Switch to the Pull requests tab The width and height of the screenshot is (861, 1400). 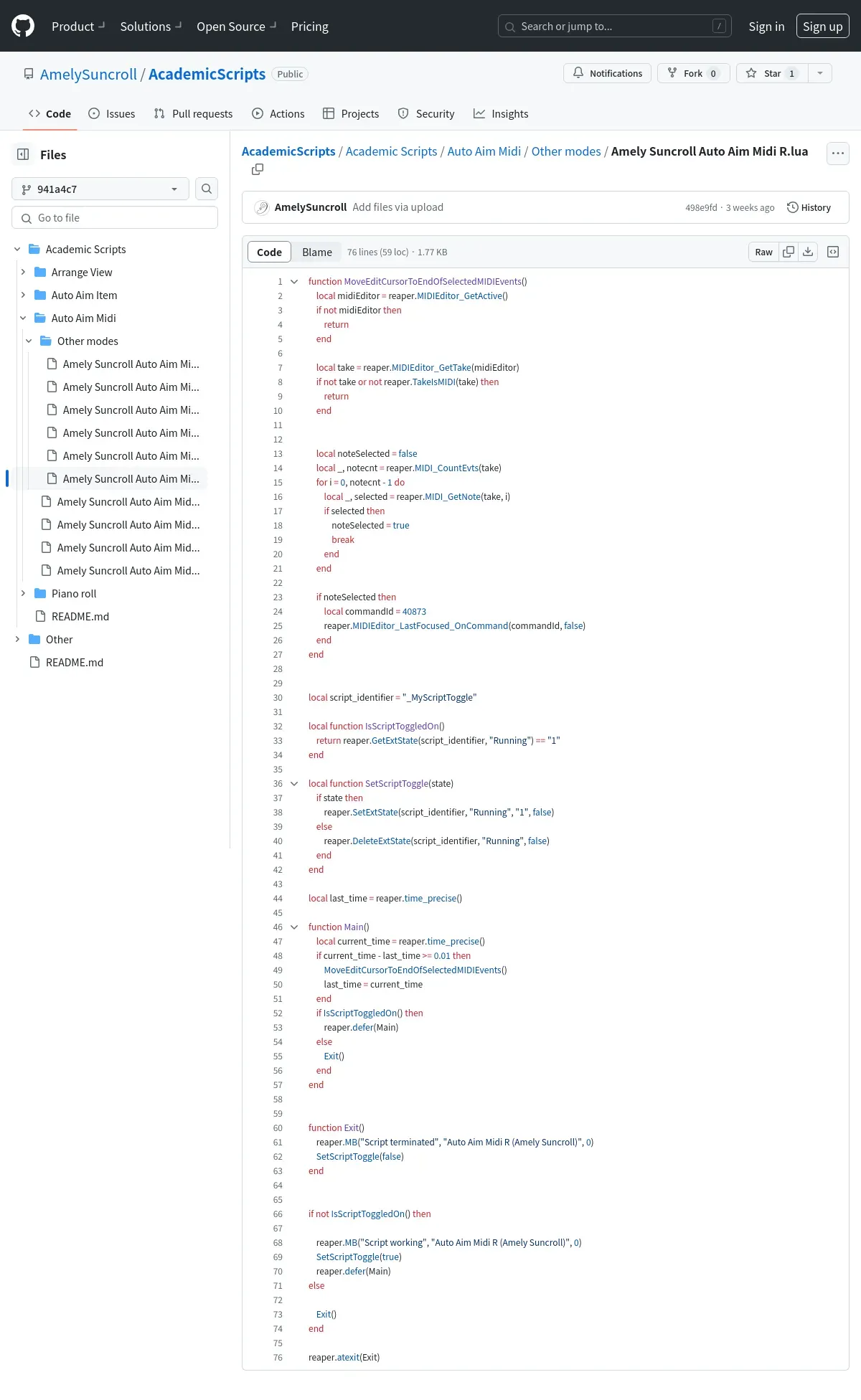194,113
